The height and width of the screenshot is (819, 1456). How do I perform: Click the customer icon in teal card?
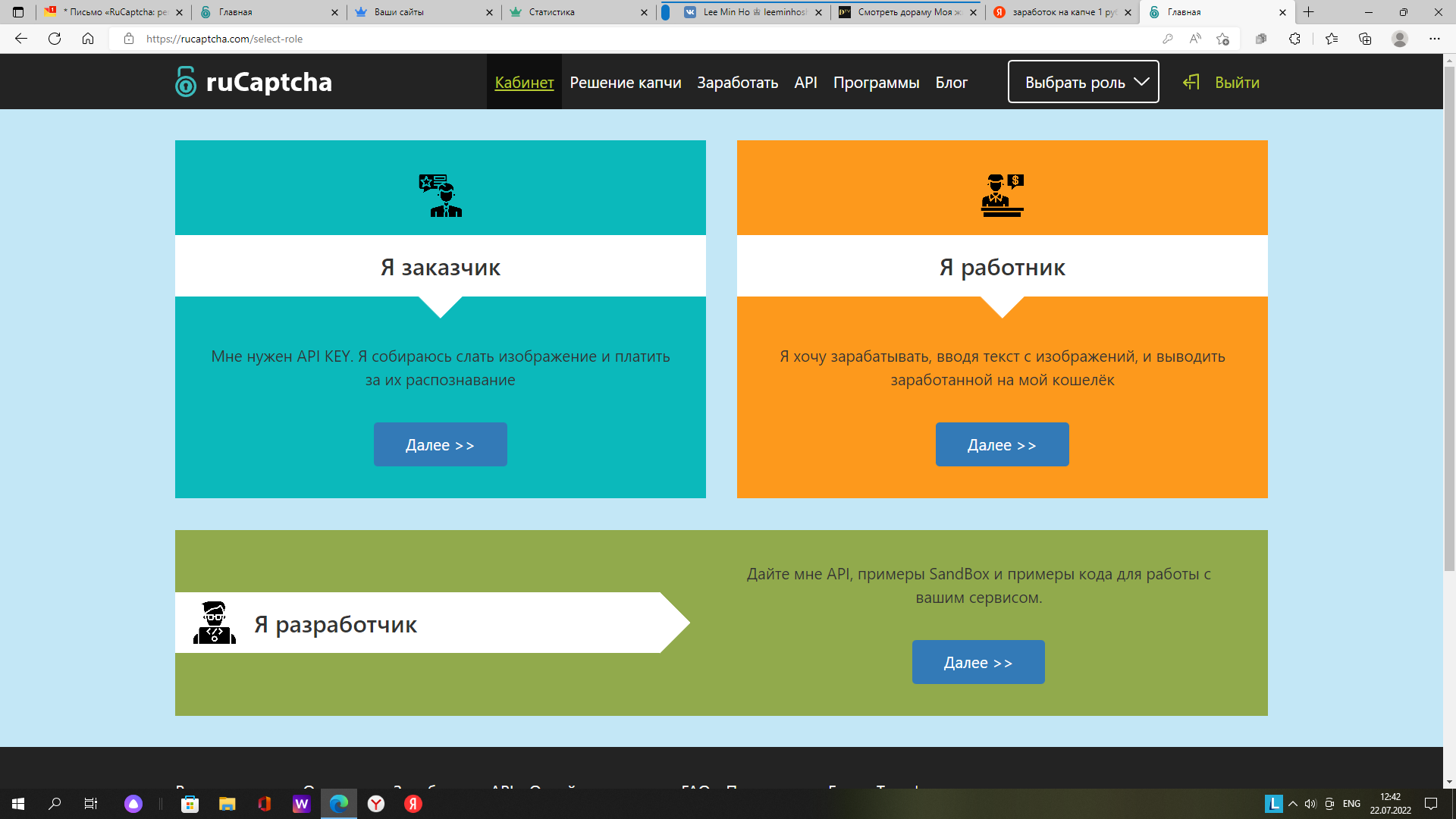tap(440, 195)
